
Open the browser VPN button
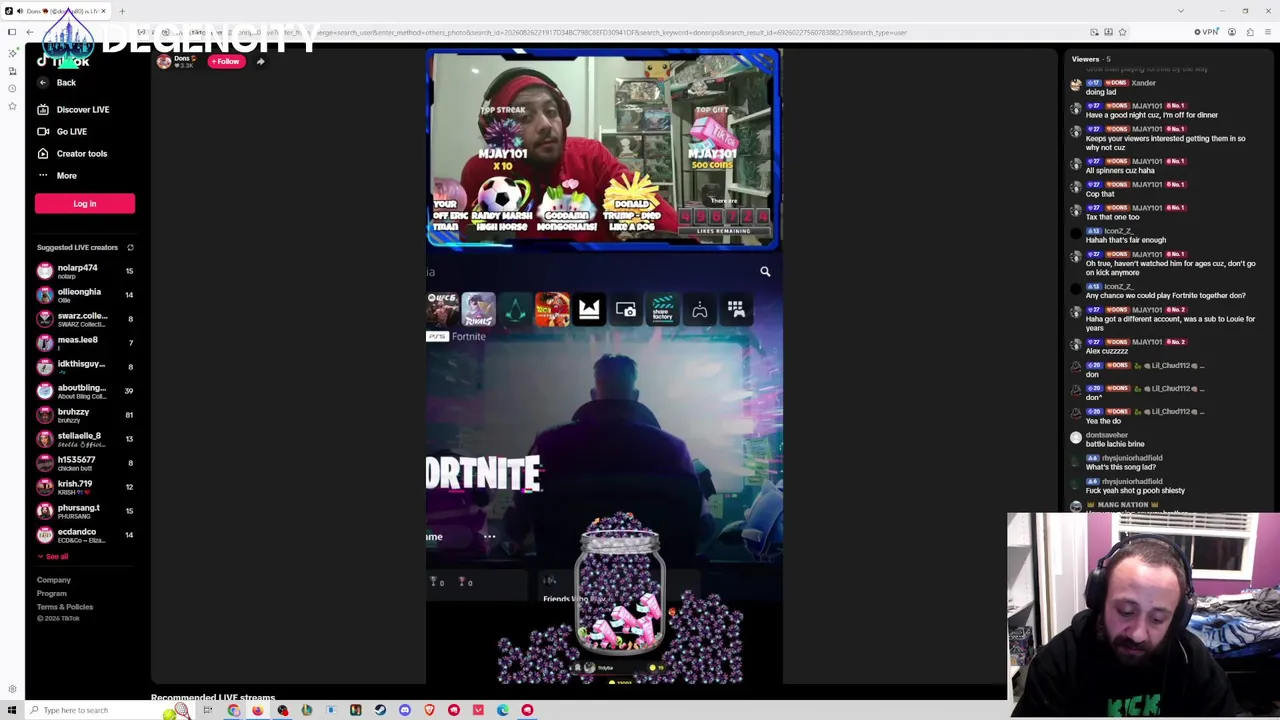coord(1206,33)
